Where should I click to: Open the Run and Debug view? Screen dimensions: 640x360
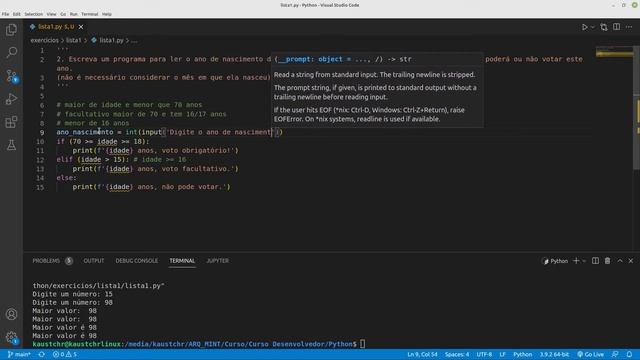(x=11, y=99)
